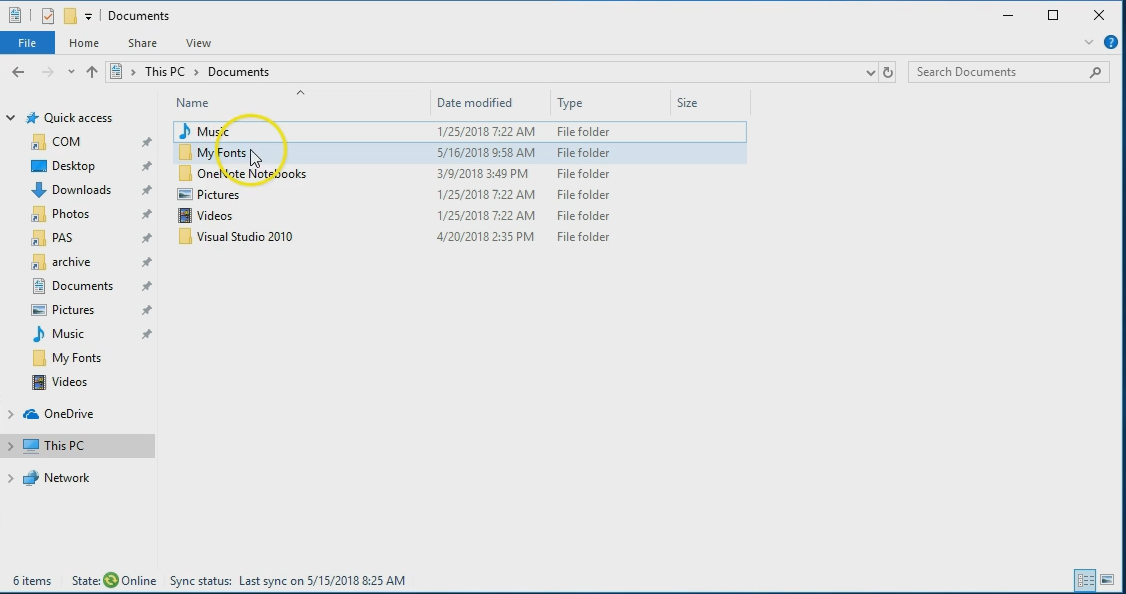This screenshot has width=1126, height=594.
Task: Select the Visual Studio 2010 folder
Action: coord(460,236)
